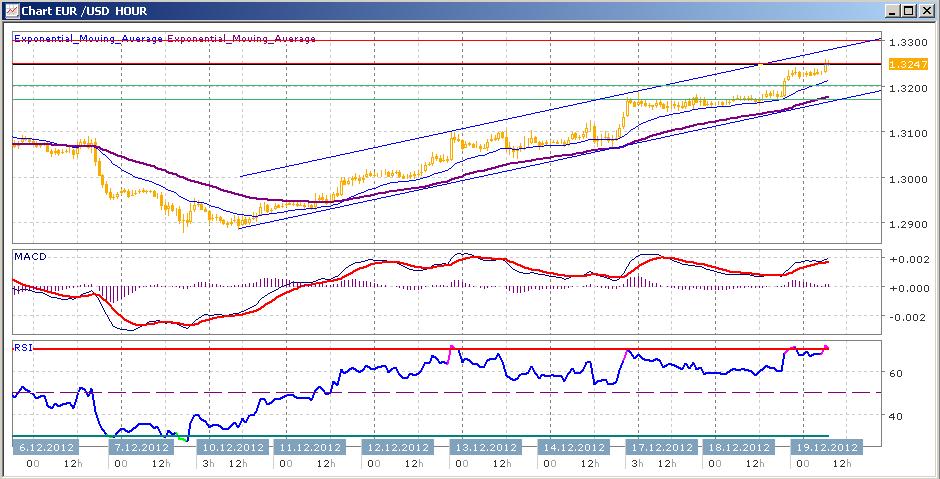
Task: Select the 18.12.2012 date marker
Action: (x=737, y=447)
